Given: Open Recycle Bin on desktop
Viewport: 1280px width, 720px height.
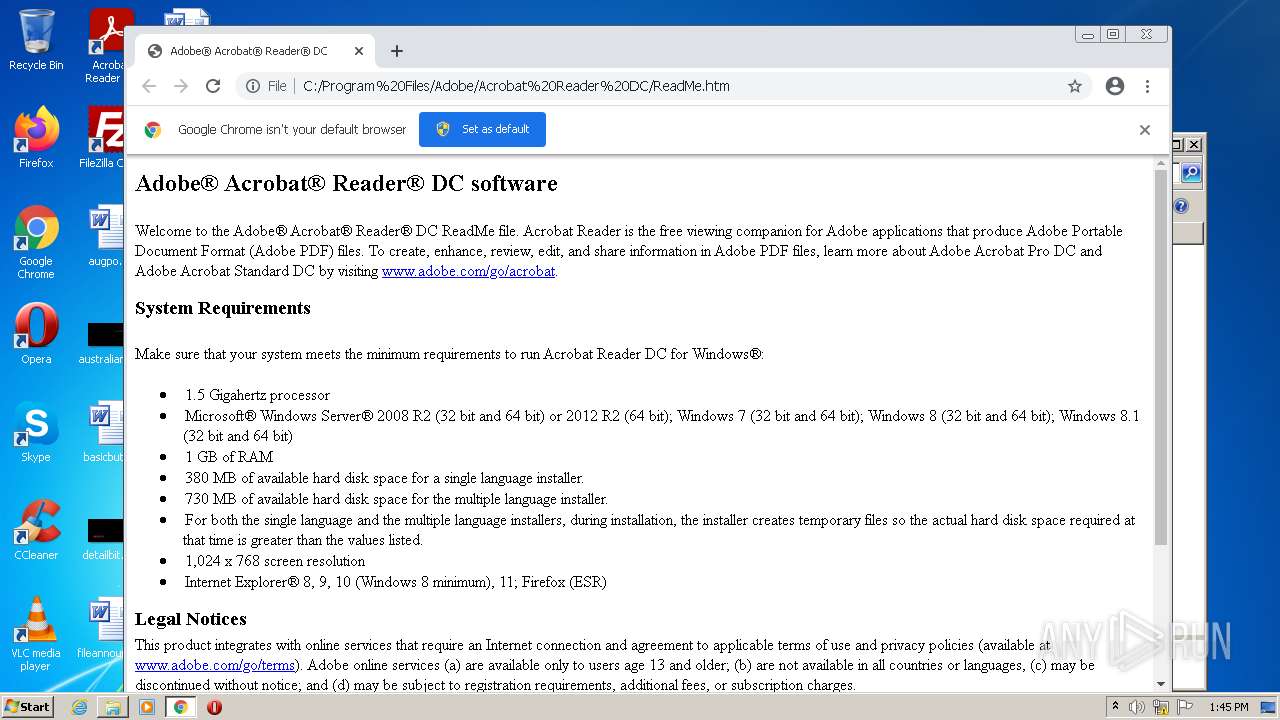Looking at the screenshot, I should point(36,40).
